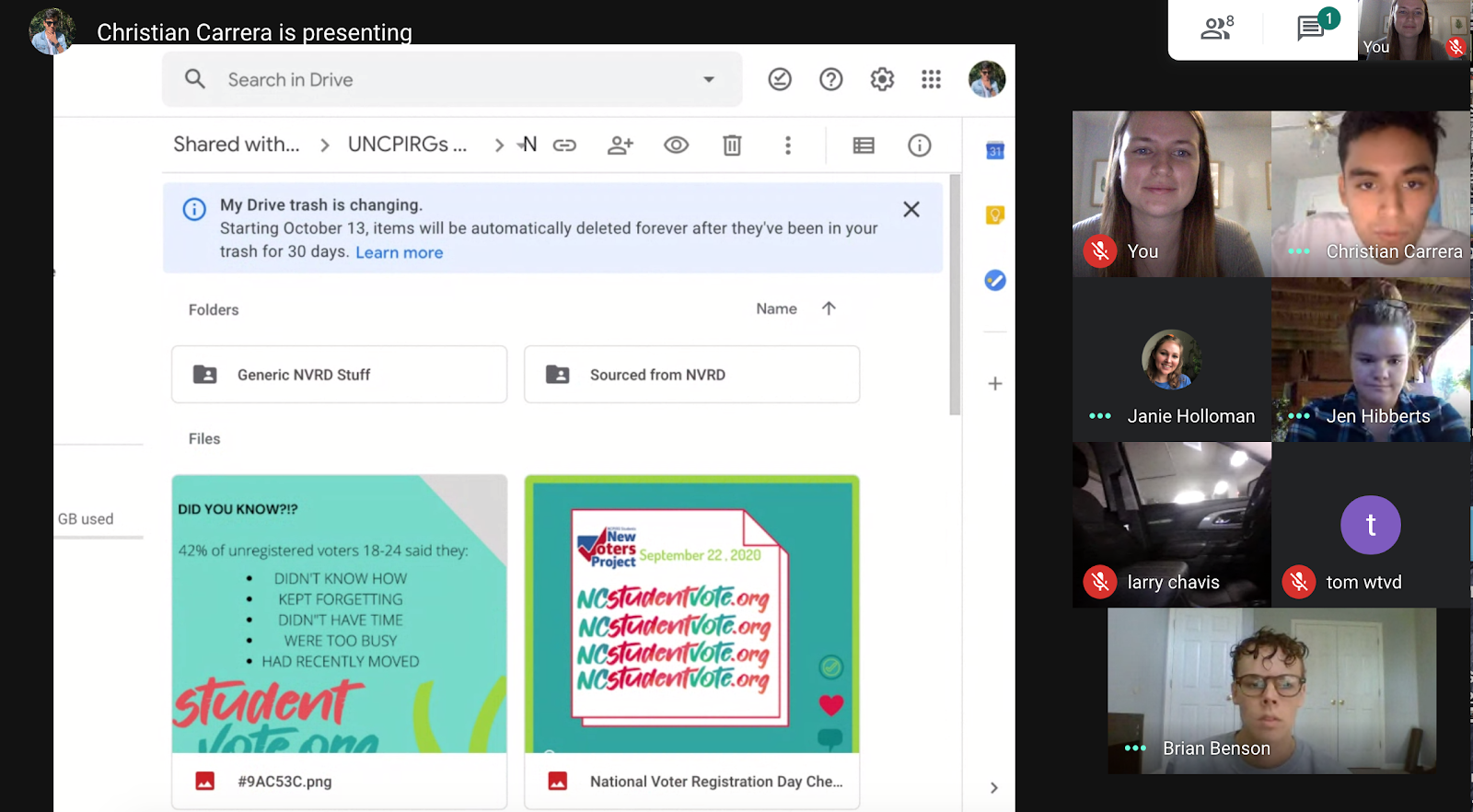
Task: Open the offline ready status icon
Action: (780, 79)
